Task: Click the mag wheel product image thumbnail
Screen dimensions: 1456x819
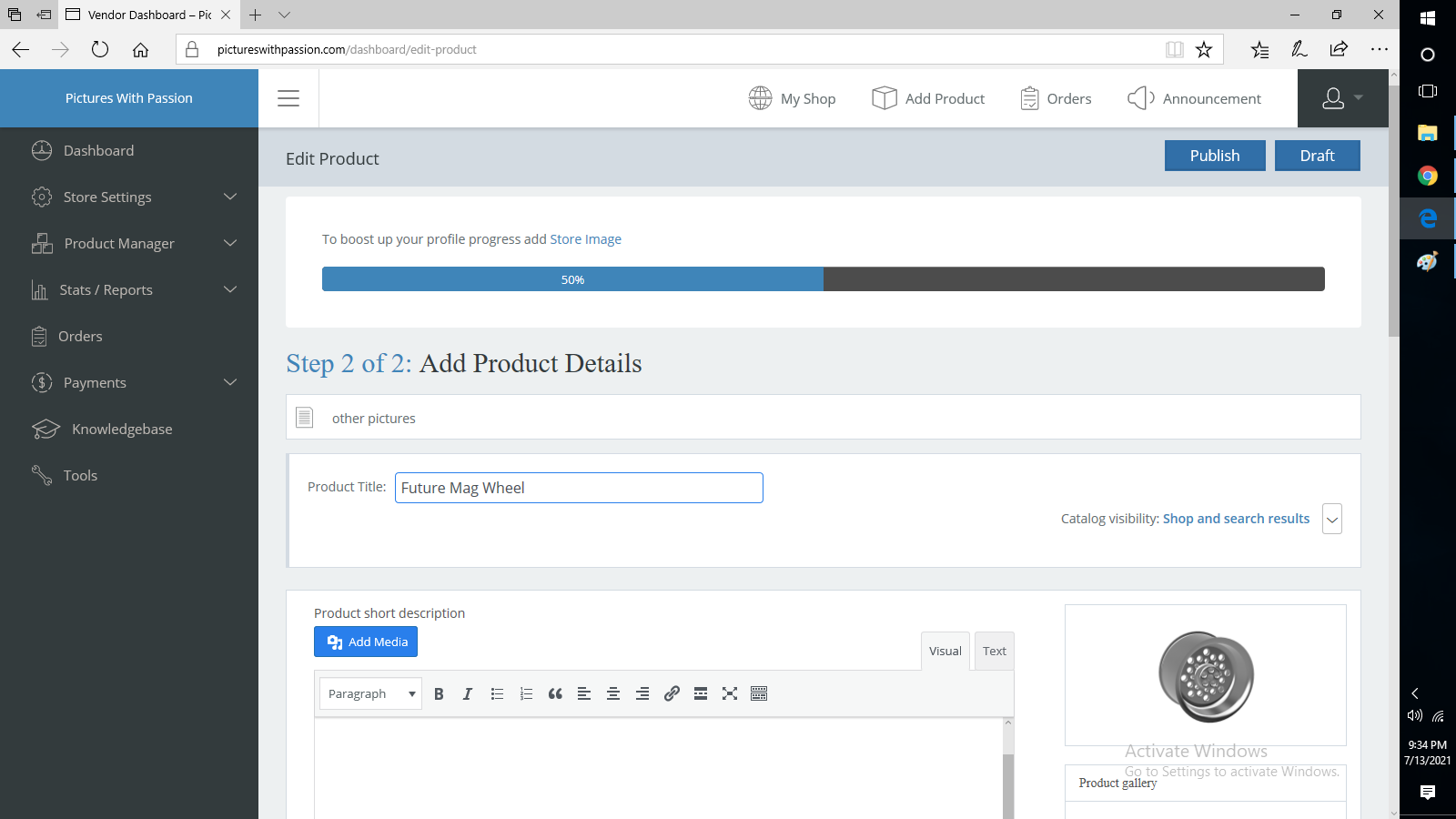Action: click(1206, 676)
